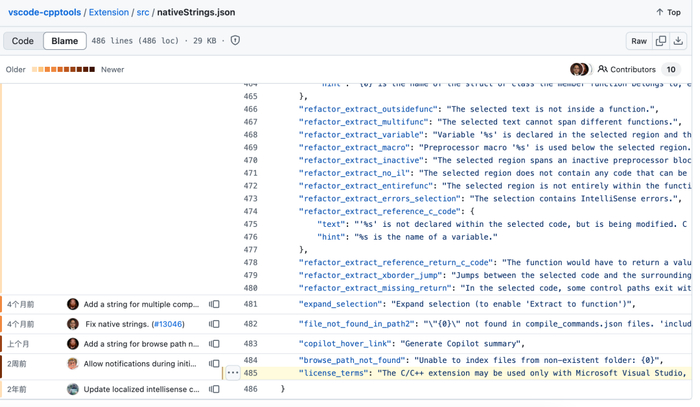
Task: View blame prior to 'Add a string for browse path' commit
Action: click(214, 344)
